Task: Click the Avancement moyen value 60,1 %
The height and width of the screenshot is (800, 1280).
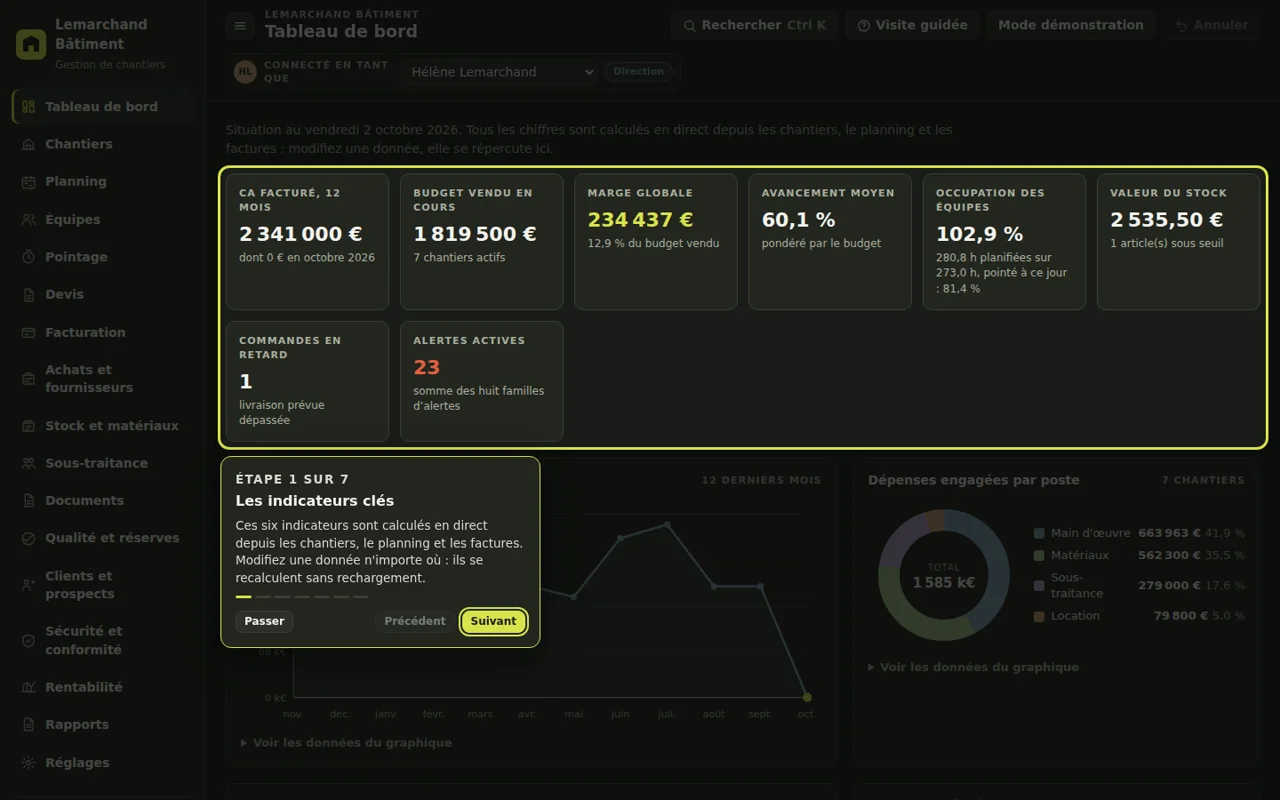Action: click(799, 220)
